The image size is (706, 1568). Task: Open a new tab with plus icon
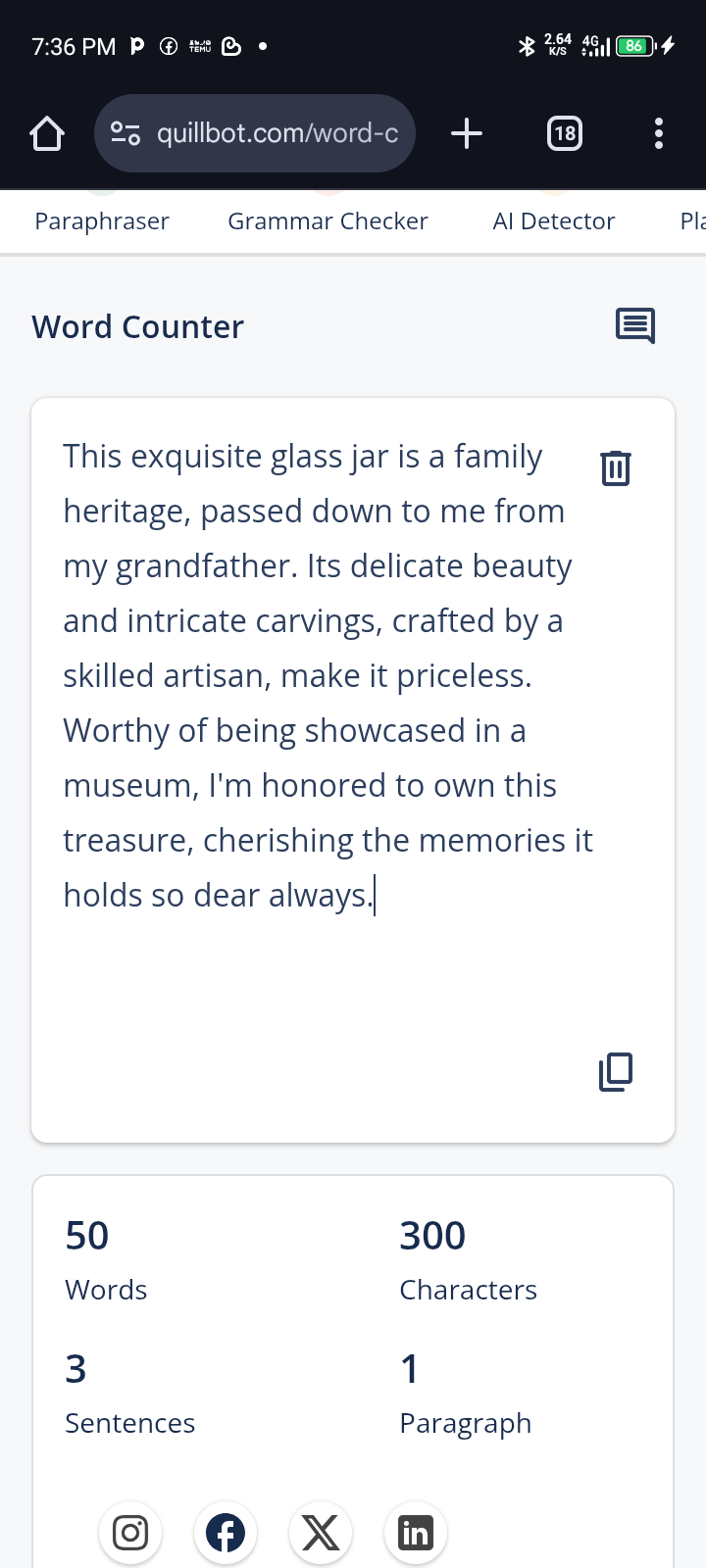(467, 133)
